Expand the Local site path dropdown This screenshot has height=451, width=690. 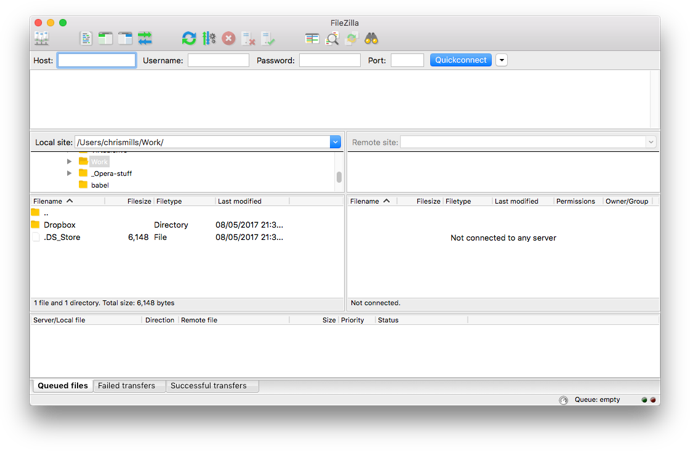pos(335,142)
